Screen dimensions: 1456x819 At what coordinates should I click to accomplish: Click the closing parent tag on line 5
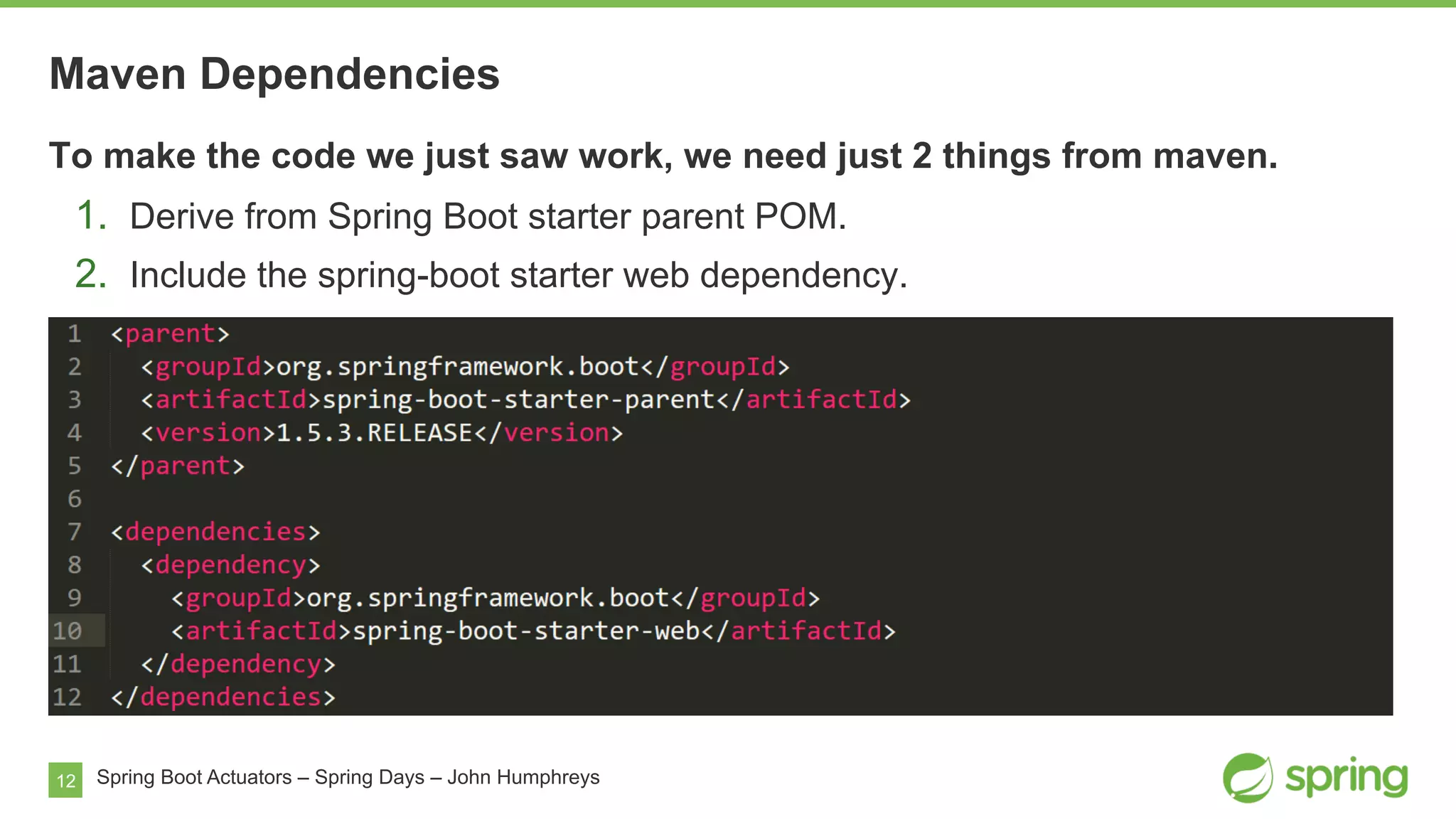point(178,466)
